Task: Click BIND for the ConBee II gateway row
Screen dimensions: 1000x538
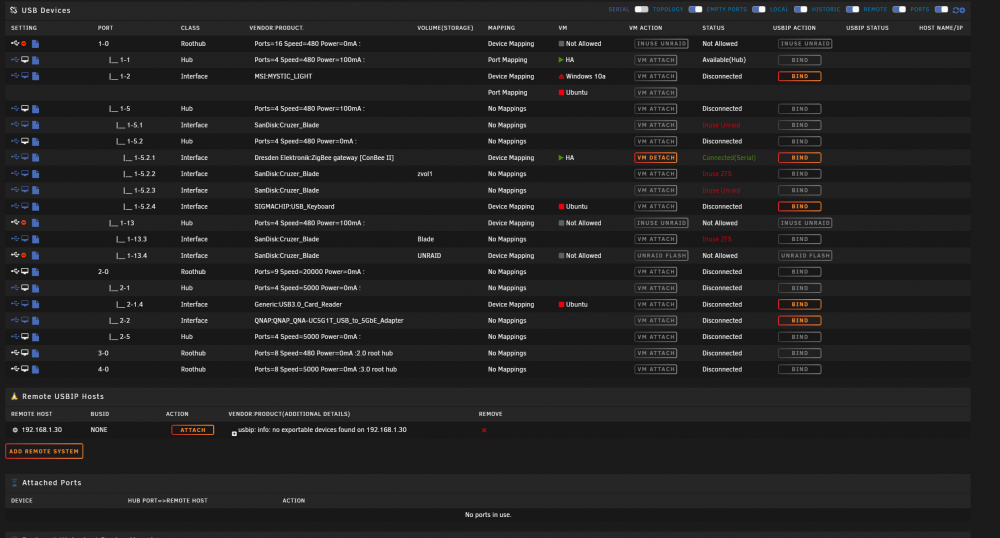Action: [x=800, y=157]
